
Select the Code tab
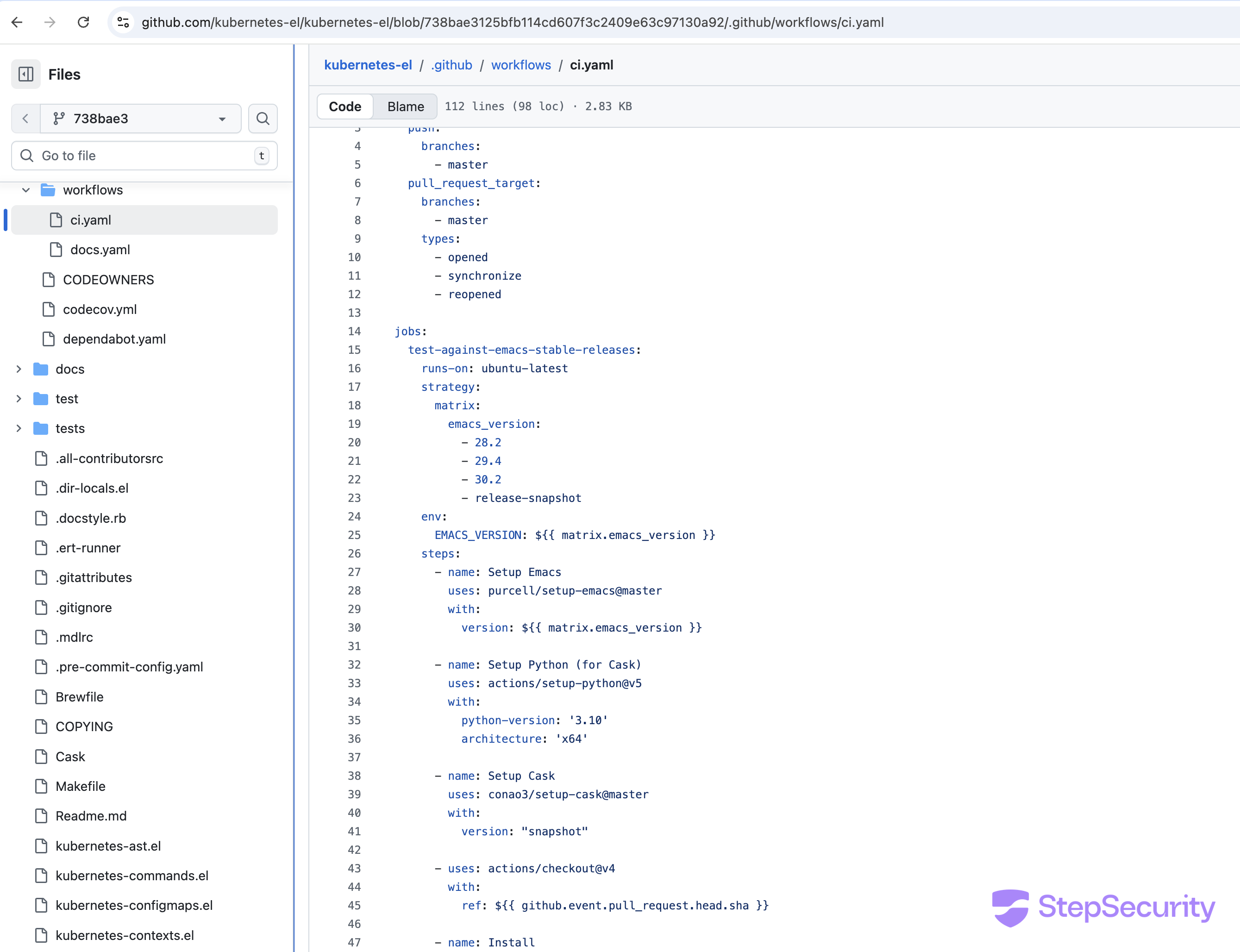pyautogui.click(x=344, y=106)
